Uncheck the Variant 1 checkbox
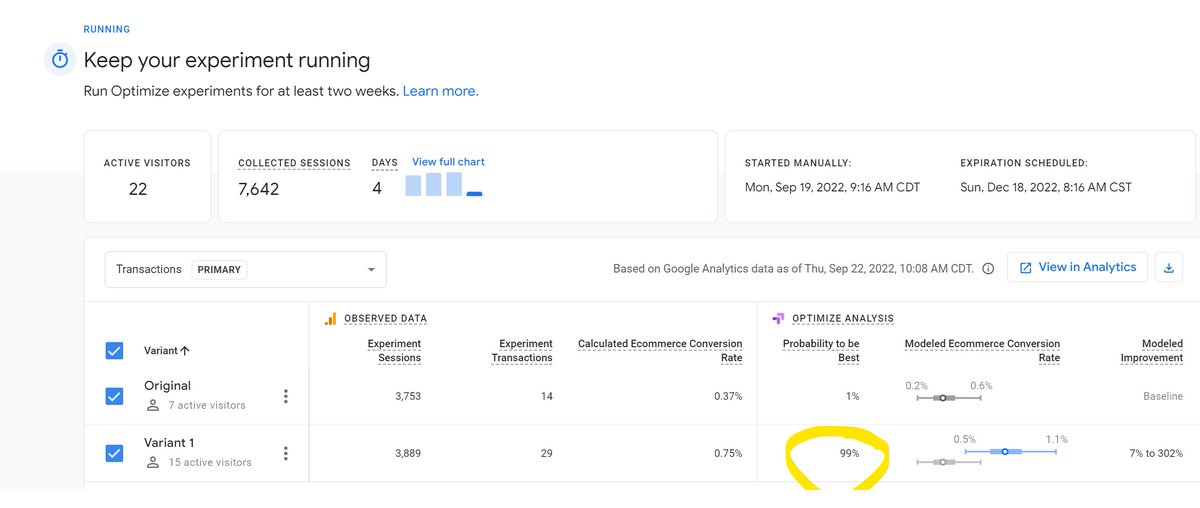Screen dimensions: 1200x508 pyautogui.click(x=114, y=453)
